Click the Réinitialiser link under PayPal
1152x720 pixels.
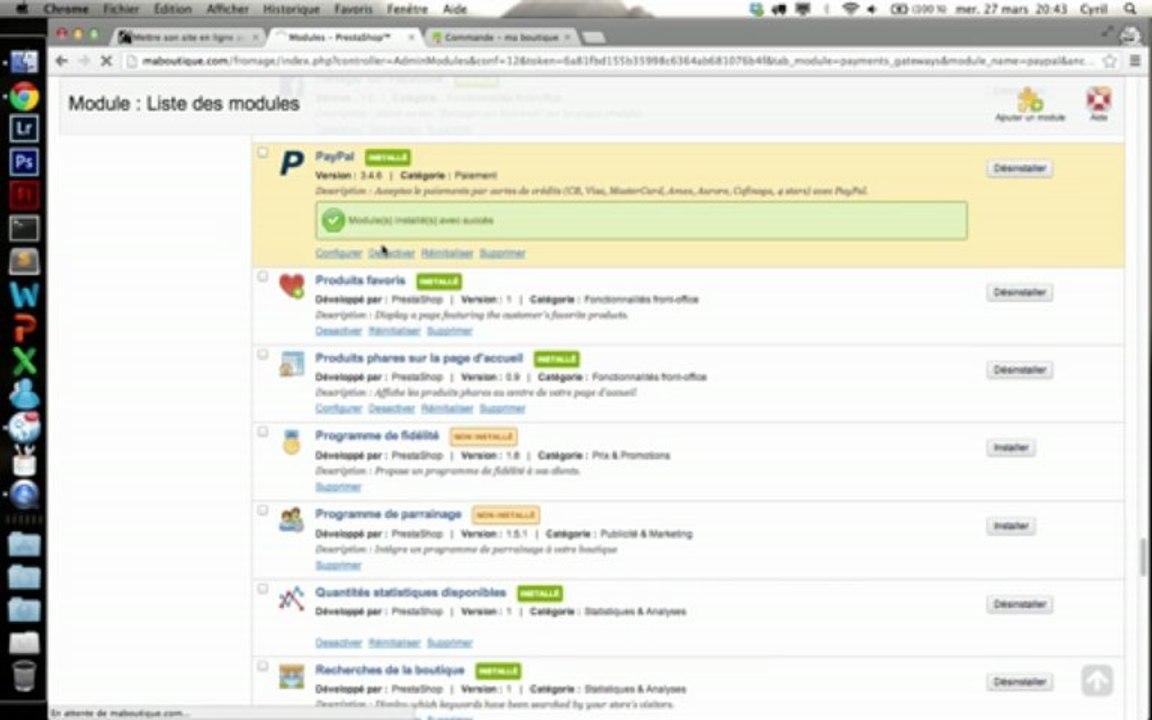coord(447,253)
